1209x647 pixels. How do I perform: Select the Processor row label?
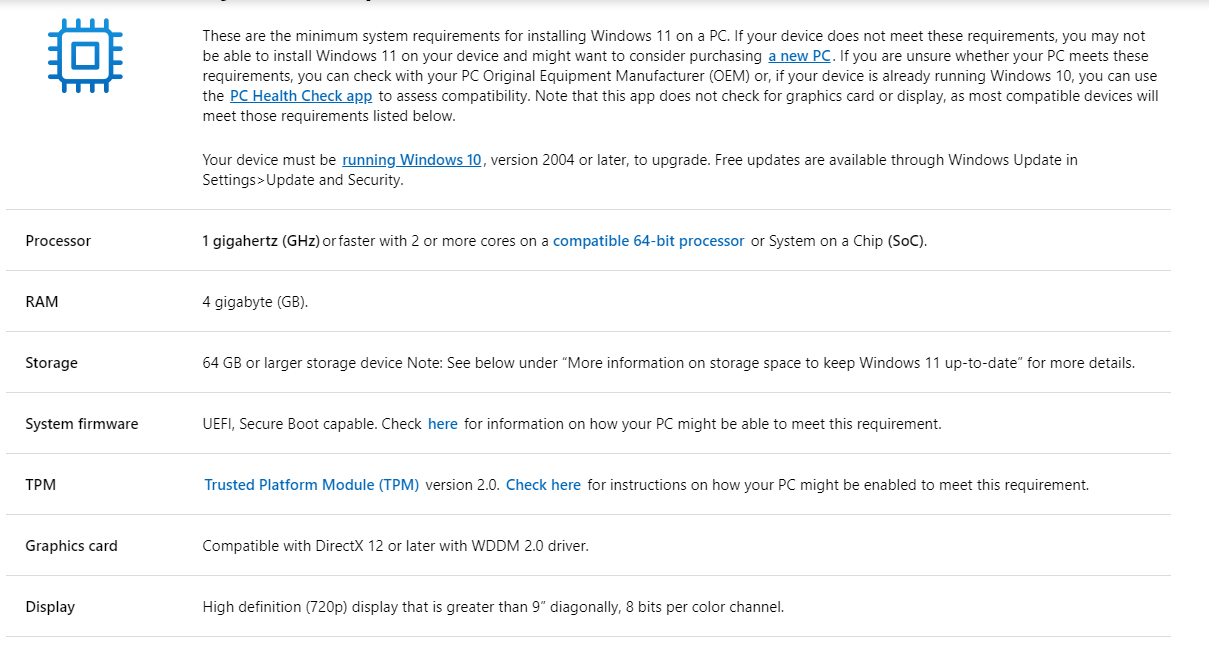[58, 241]
